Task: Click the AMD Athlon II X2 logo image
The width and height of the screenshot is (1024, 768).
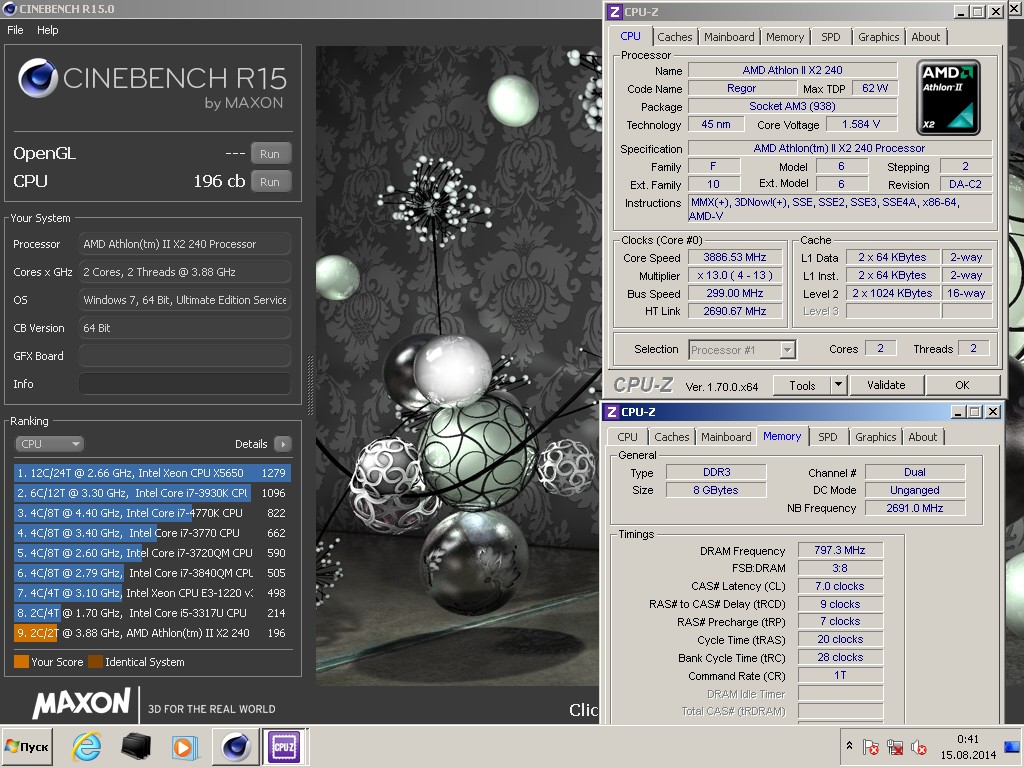Action: pyautogui.click(x=948, y=97)
